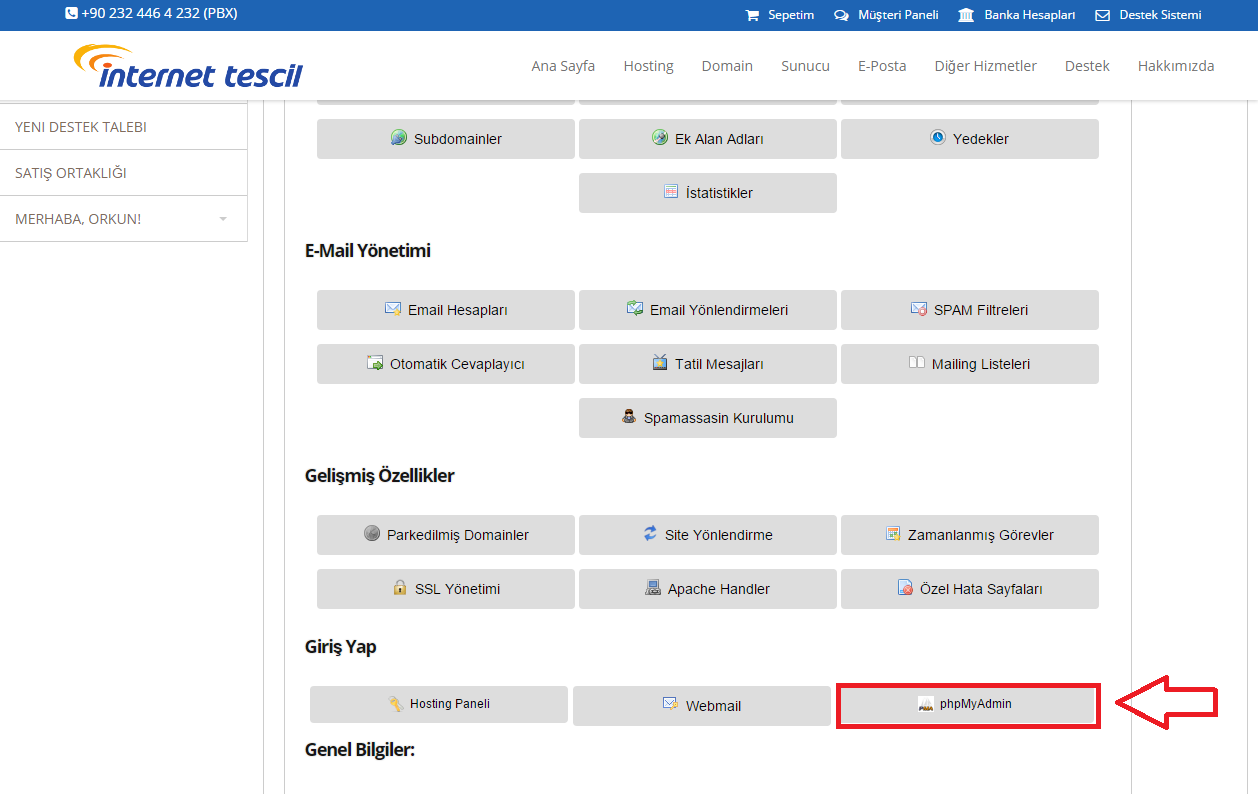
Task: Click the Site Yönlendirme arrows icon
Action: (x=650, y=534)
